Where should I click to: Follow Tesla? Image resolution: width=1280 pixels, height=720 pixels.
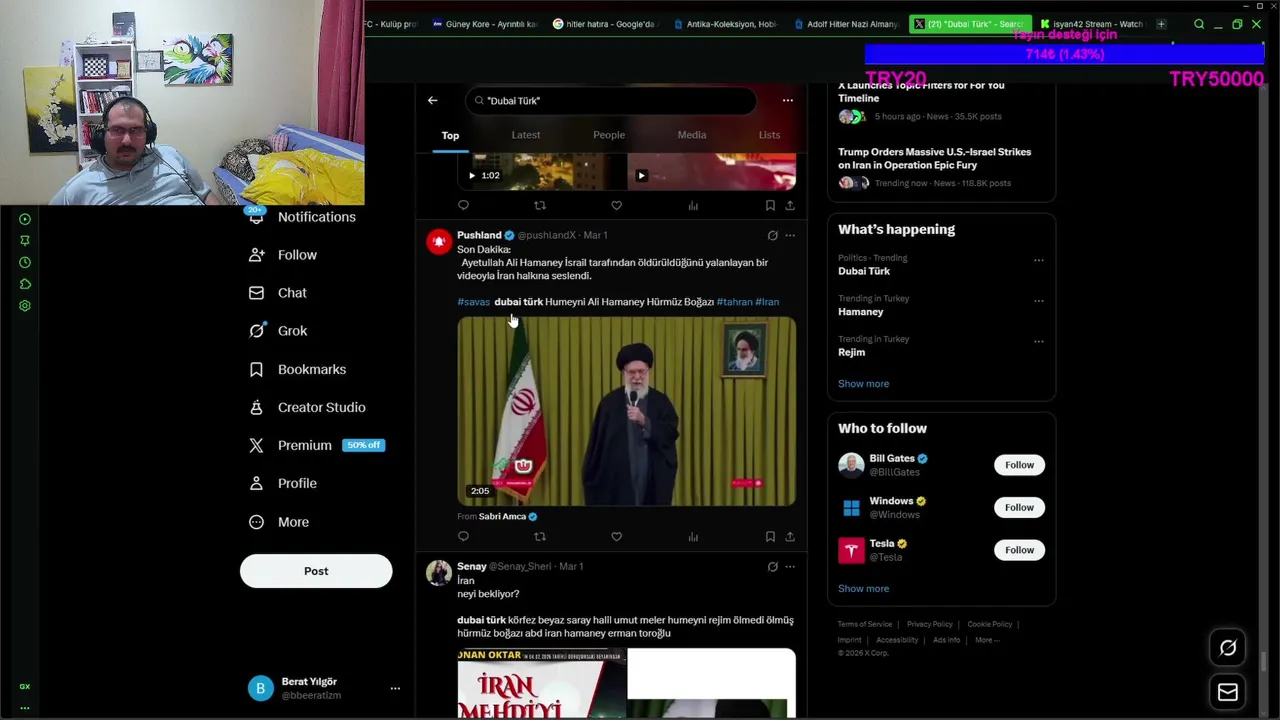click(x=1019, y=550)
